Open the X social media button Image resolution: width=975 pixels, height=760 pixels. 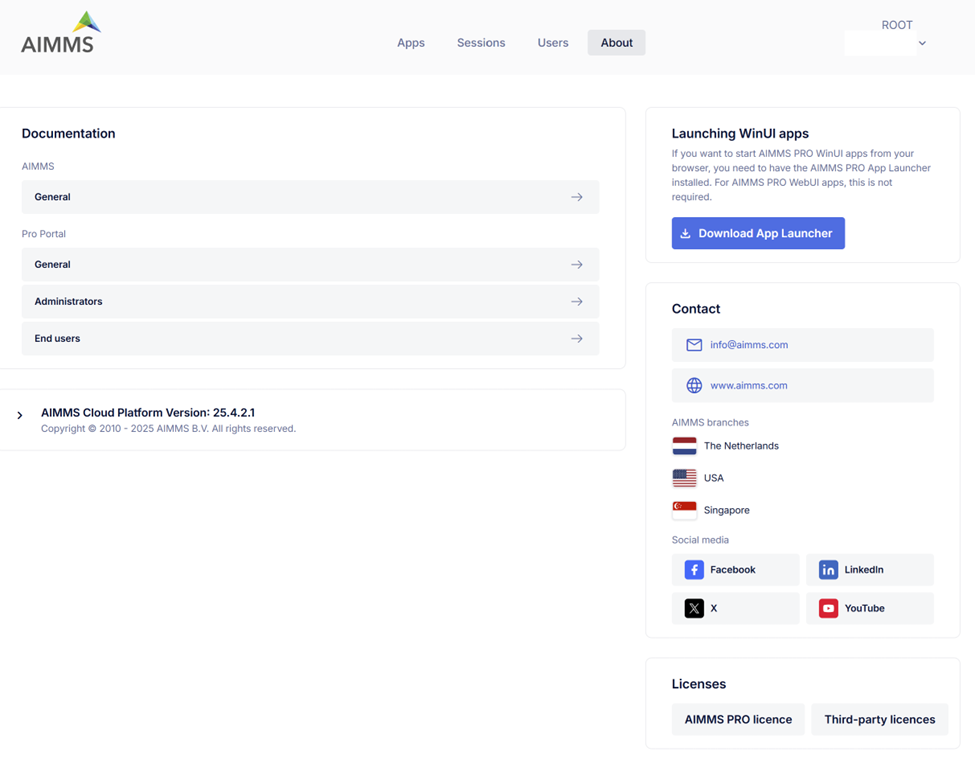tap(736, 608)
